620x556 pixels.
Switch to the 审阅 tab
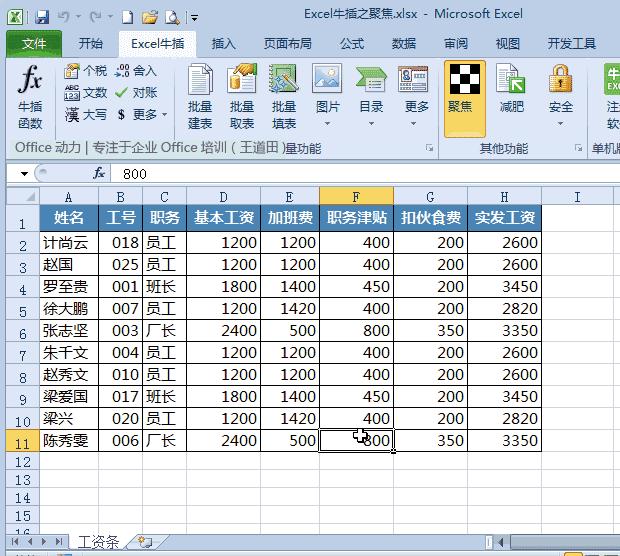[456, 43]
